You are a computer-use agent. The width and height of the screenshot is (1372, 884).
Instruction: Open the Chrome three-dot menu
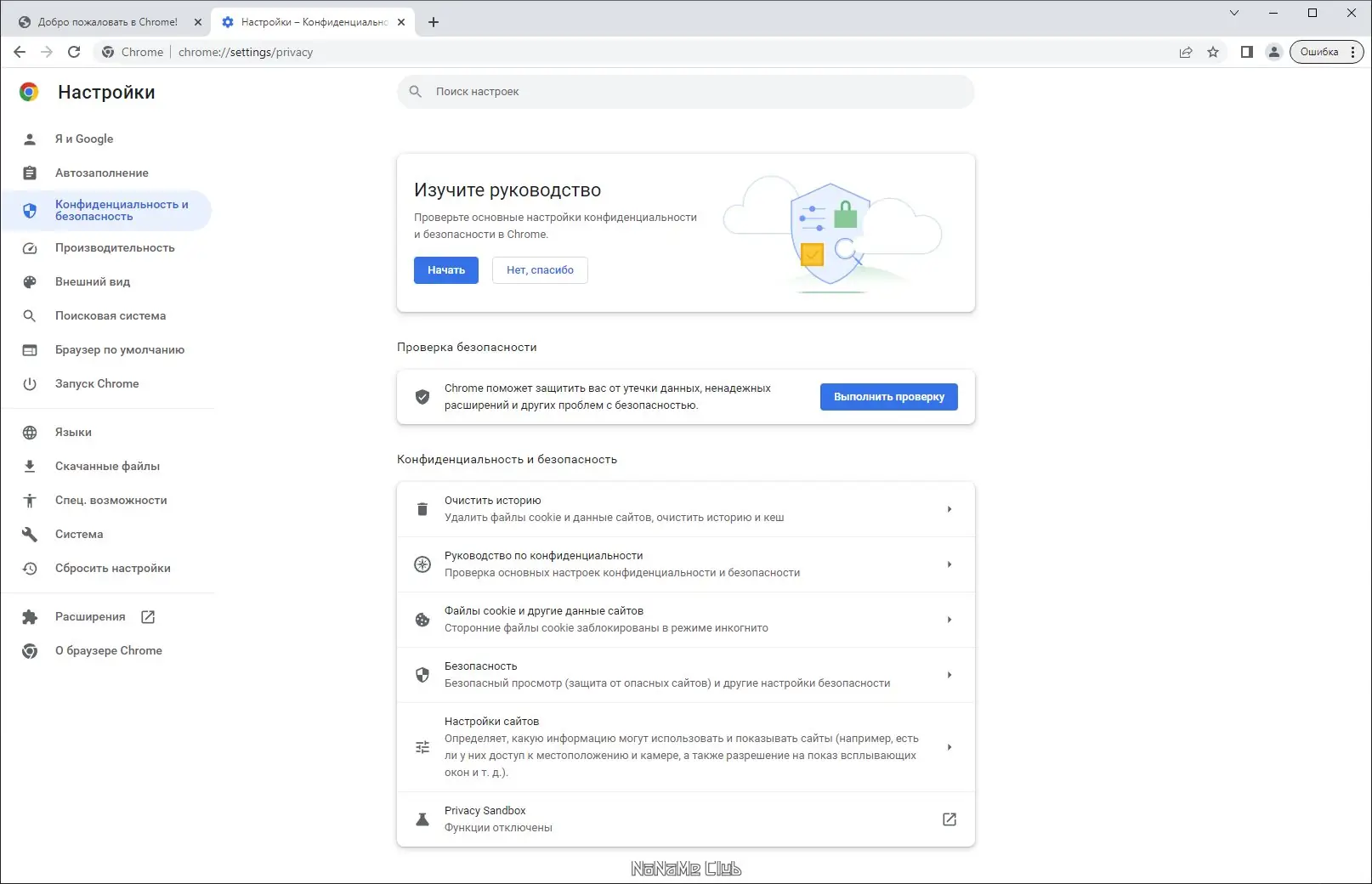(x=1355, y=52)
